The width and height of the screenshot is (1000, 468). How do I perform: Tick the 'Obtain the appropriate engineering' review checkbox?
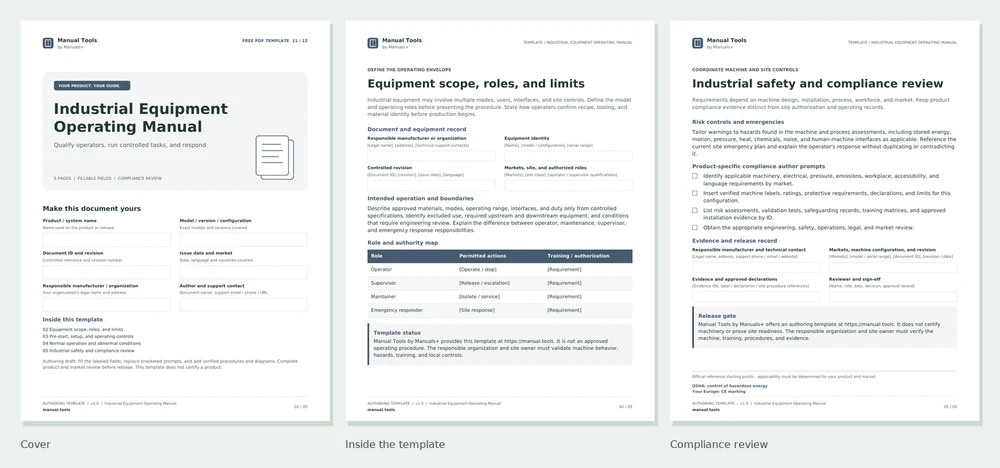[695, 228]
